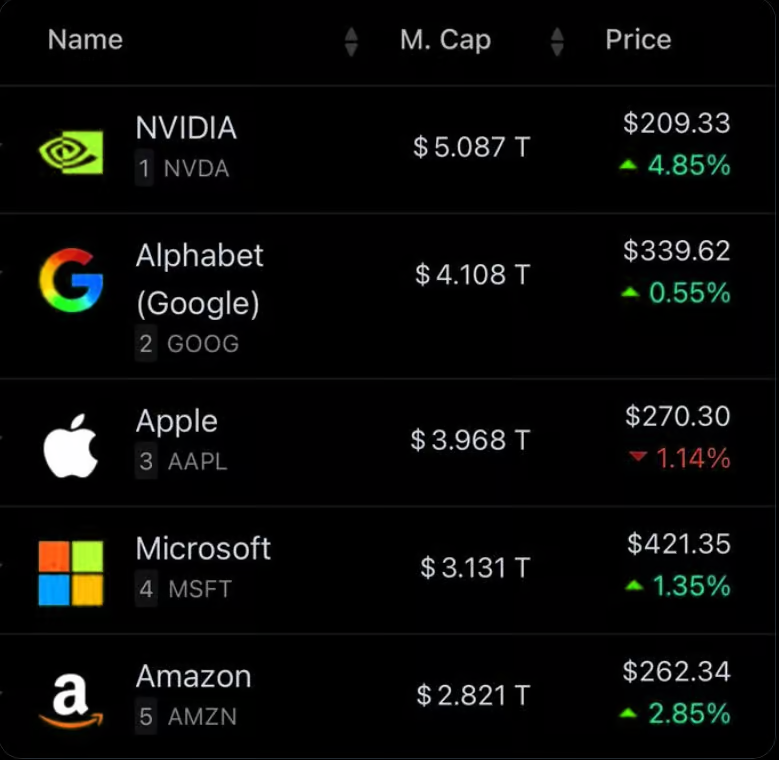Click the GOOG ticker symbol
Viewport: 779px width, 760px height.
pos(202,344)
